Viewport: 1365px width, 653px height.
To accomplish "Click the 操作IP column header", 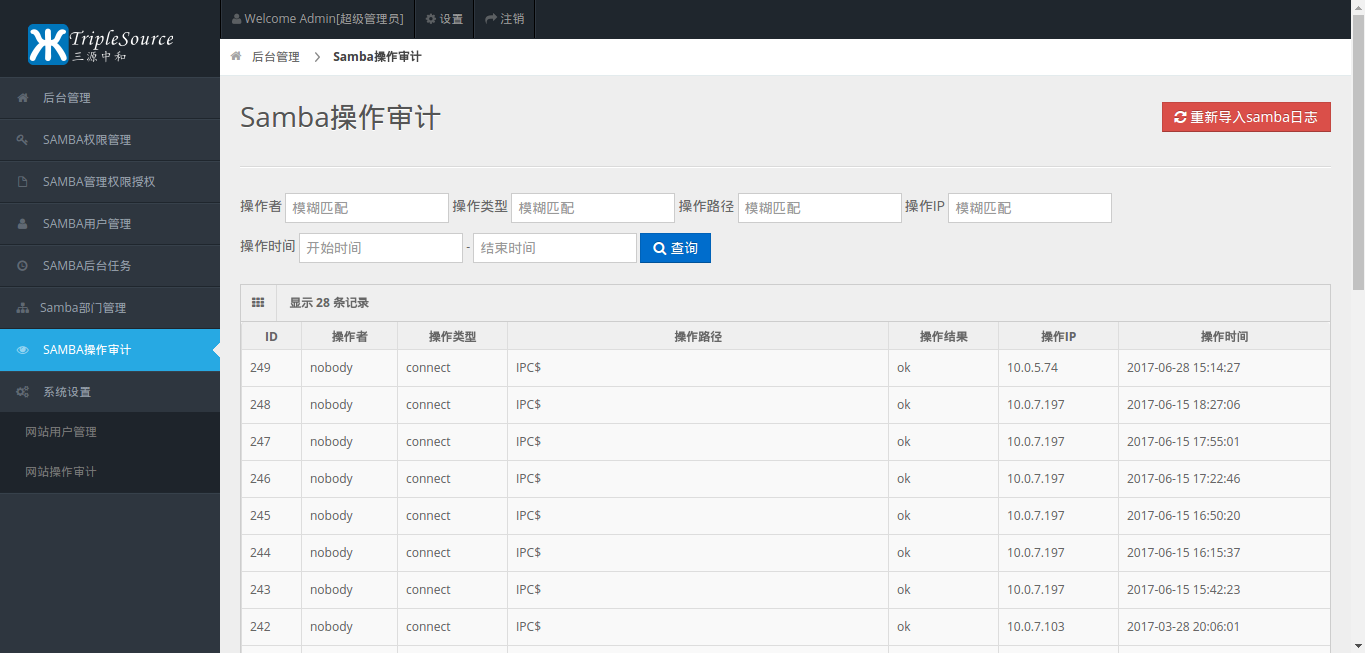I will click(x=1058, y=337).
